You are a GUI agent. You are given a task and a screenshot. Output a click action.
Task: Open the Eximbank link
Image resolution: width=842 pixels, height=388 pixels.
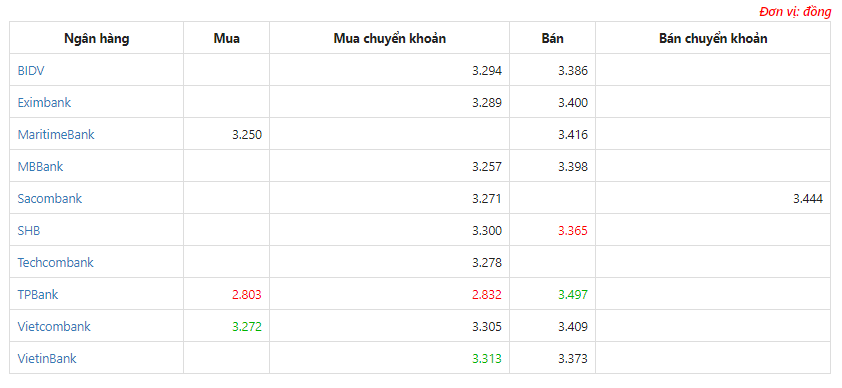tap(44, 103)
